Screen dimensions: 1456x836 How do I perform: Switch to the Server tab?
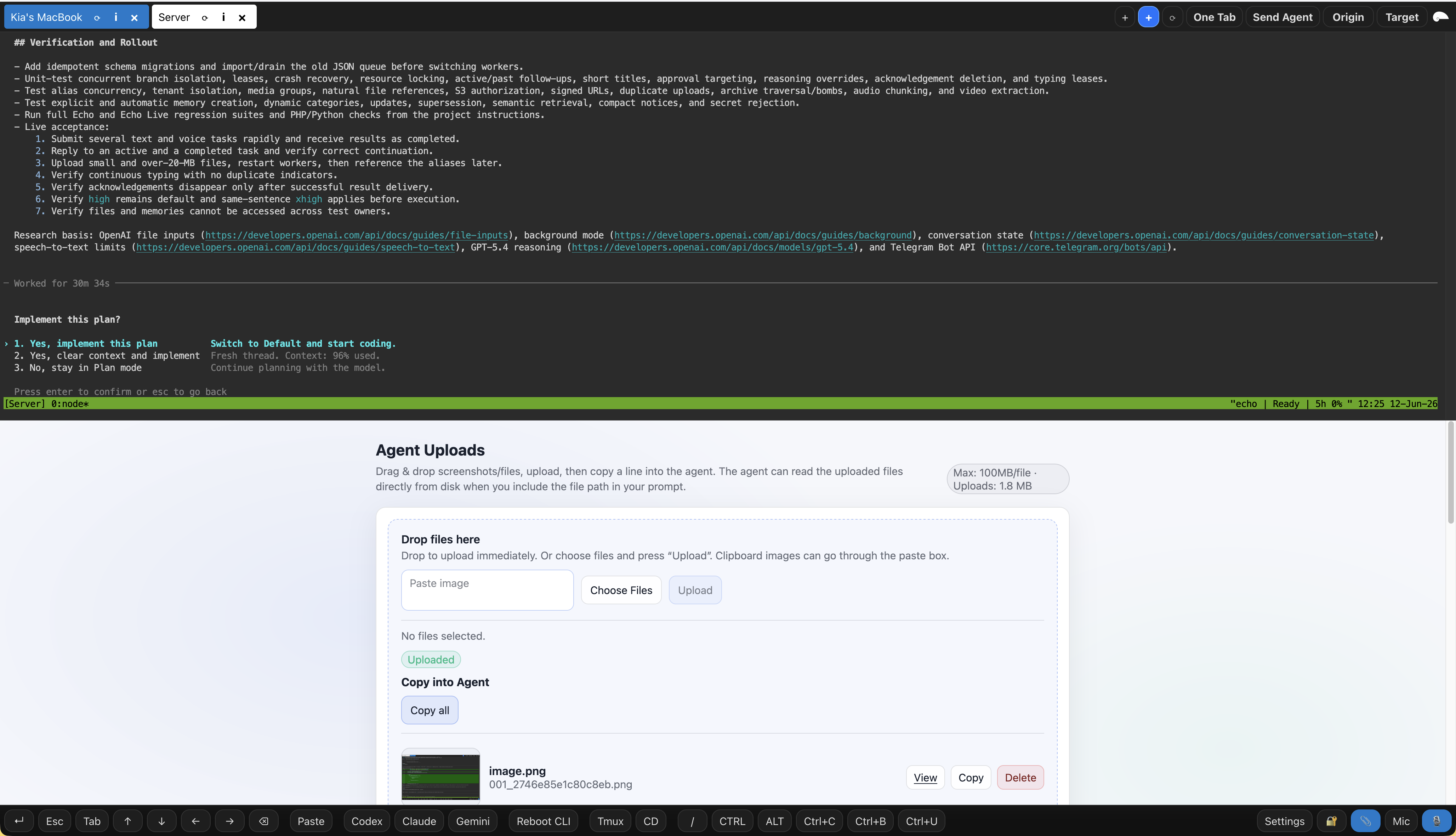(x=174, y=17)
